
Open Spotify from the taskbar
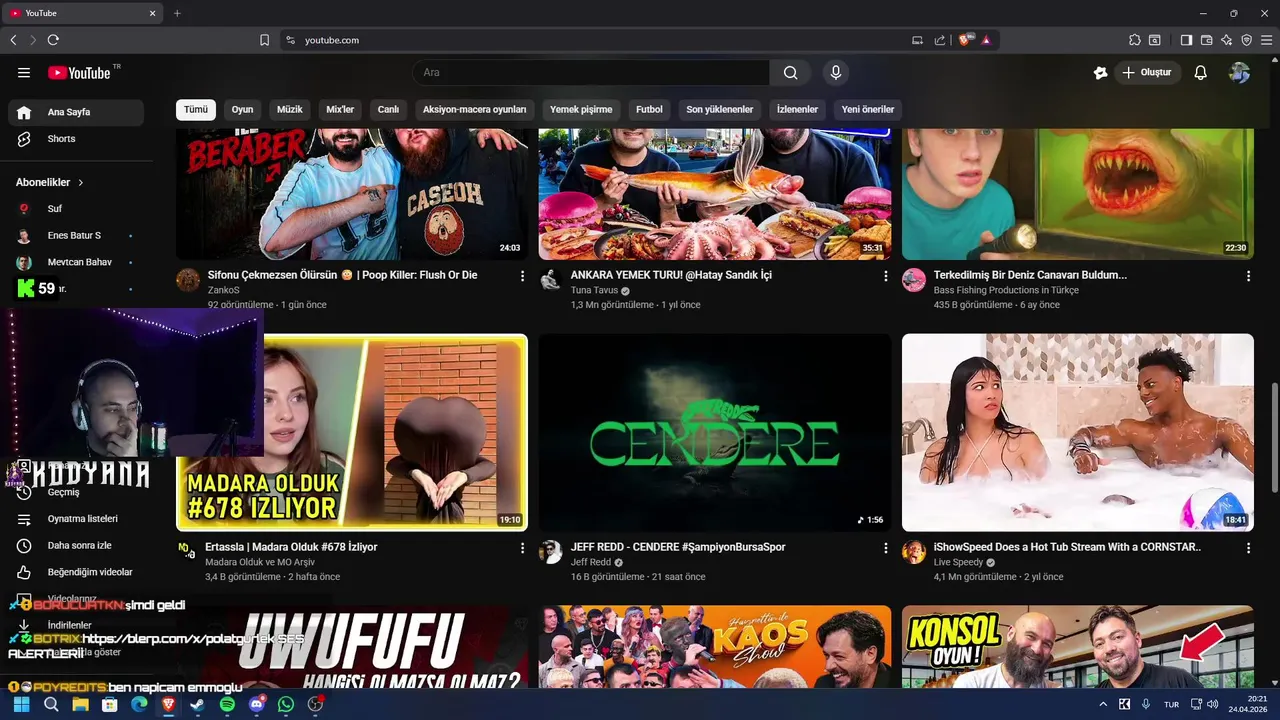click(227, 705)
